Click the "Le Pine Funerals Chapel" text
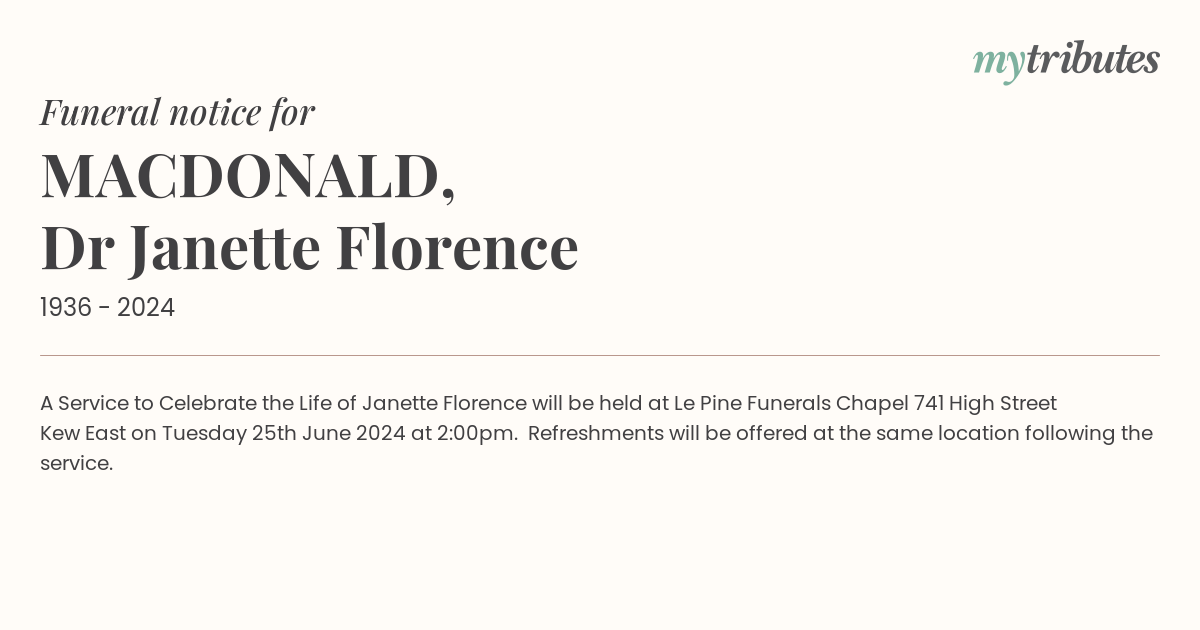This screenshot has width=1200, height=630. 791,404
